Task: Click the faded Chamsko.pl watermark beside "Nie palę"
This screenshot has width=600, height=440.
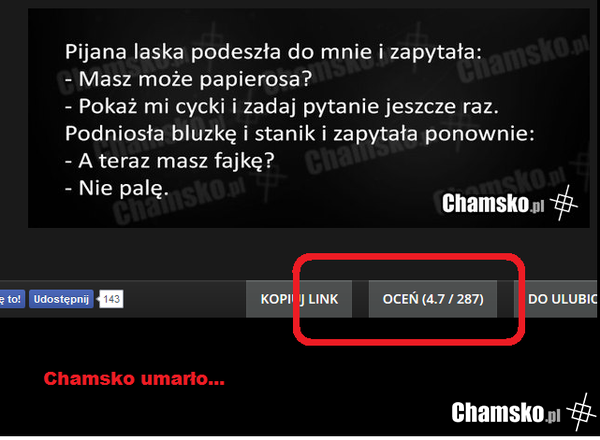Action: pos(179,200)
